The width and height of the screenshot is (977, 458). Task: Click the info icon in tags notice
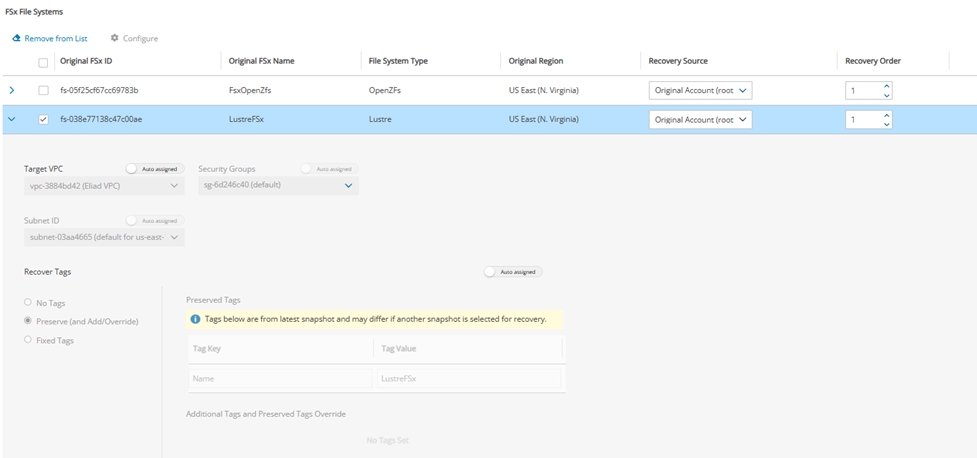(195, 319)
